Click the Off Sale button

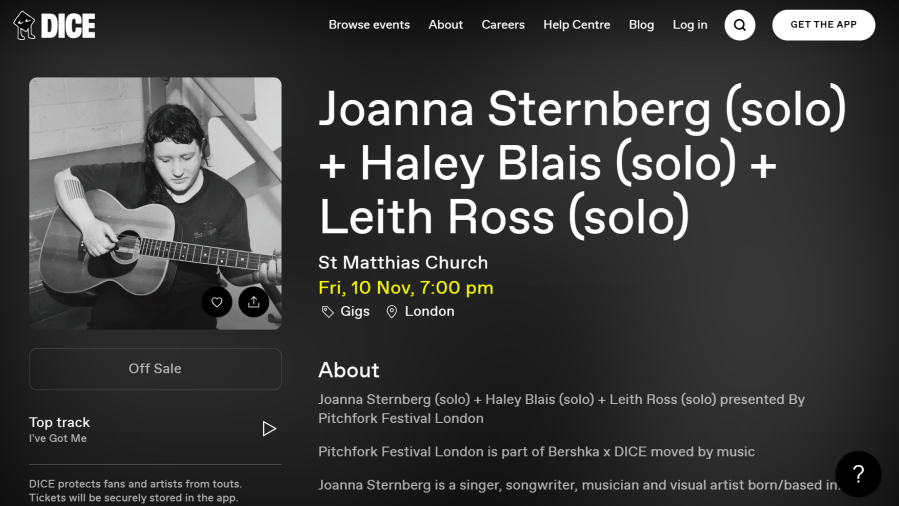coord(155,369)
